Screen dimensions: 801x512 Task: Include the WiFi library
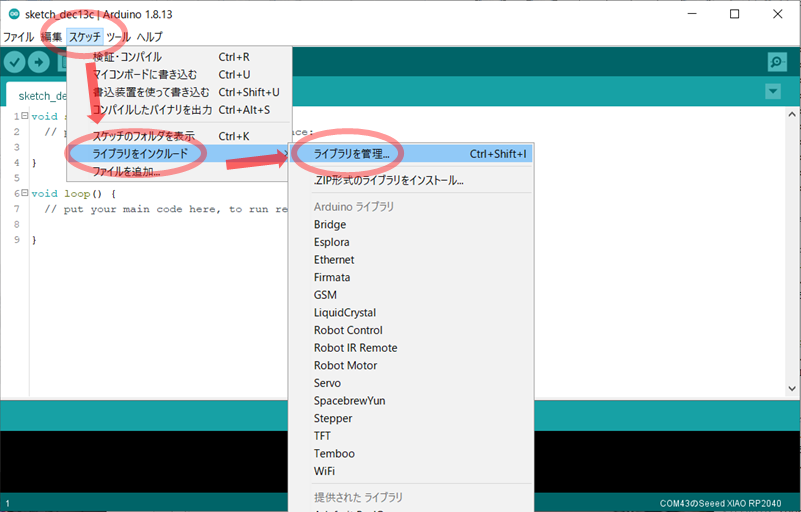coord(411,471)
